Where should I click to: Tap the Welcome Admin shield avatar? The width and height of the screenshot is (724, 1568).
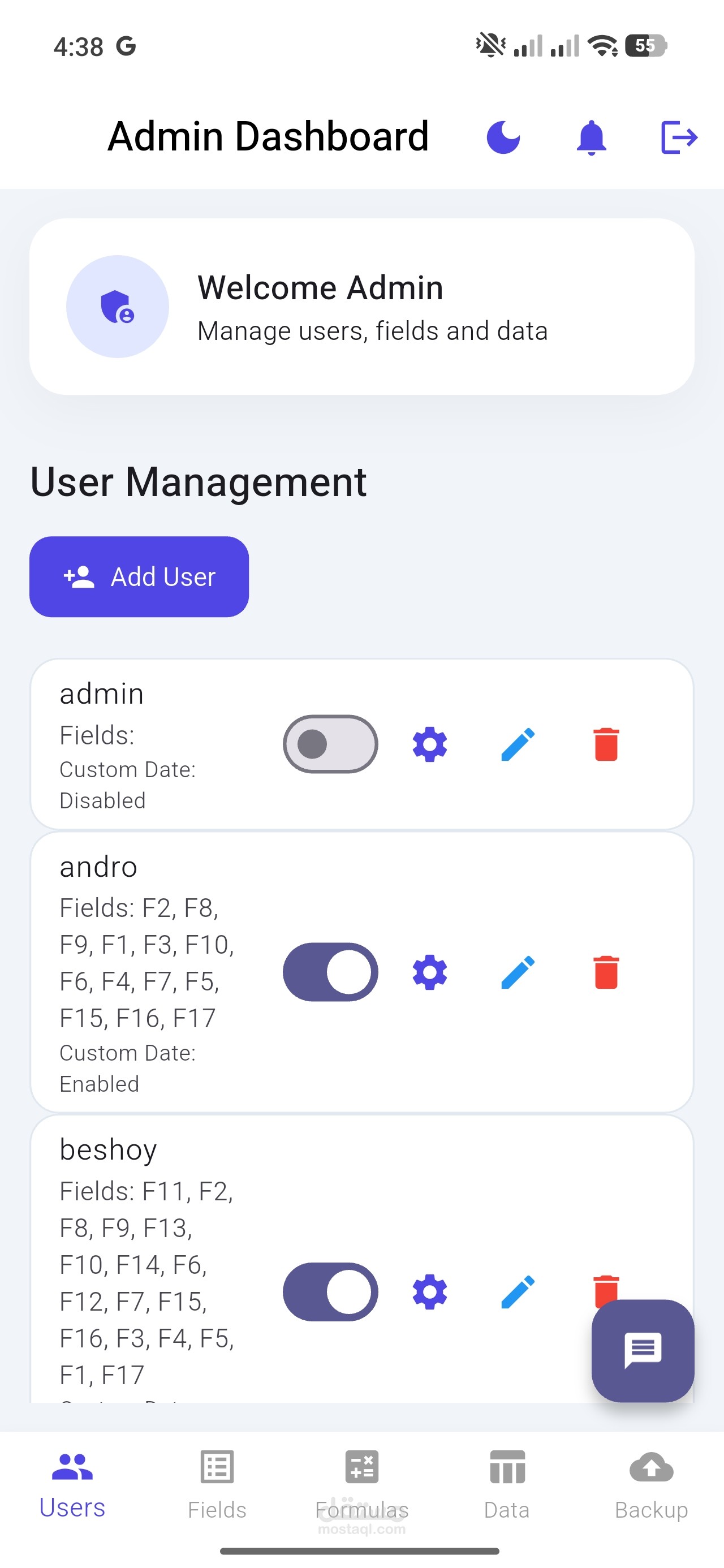pos(118,306)
